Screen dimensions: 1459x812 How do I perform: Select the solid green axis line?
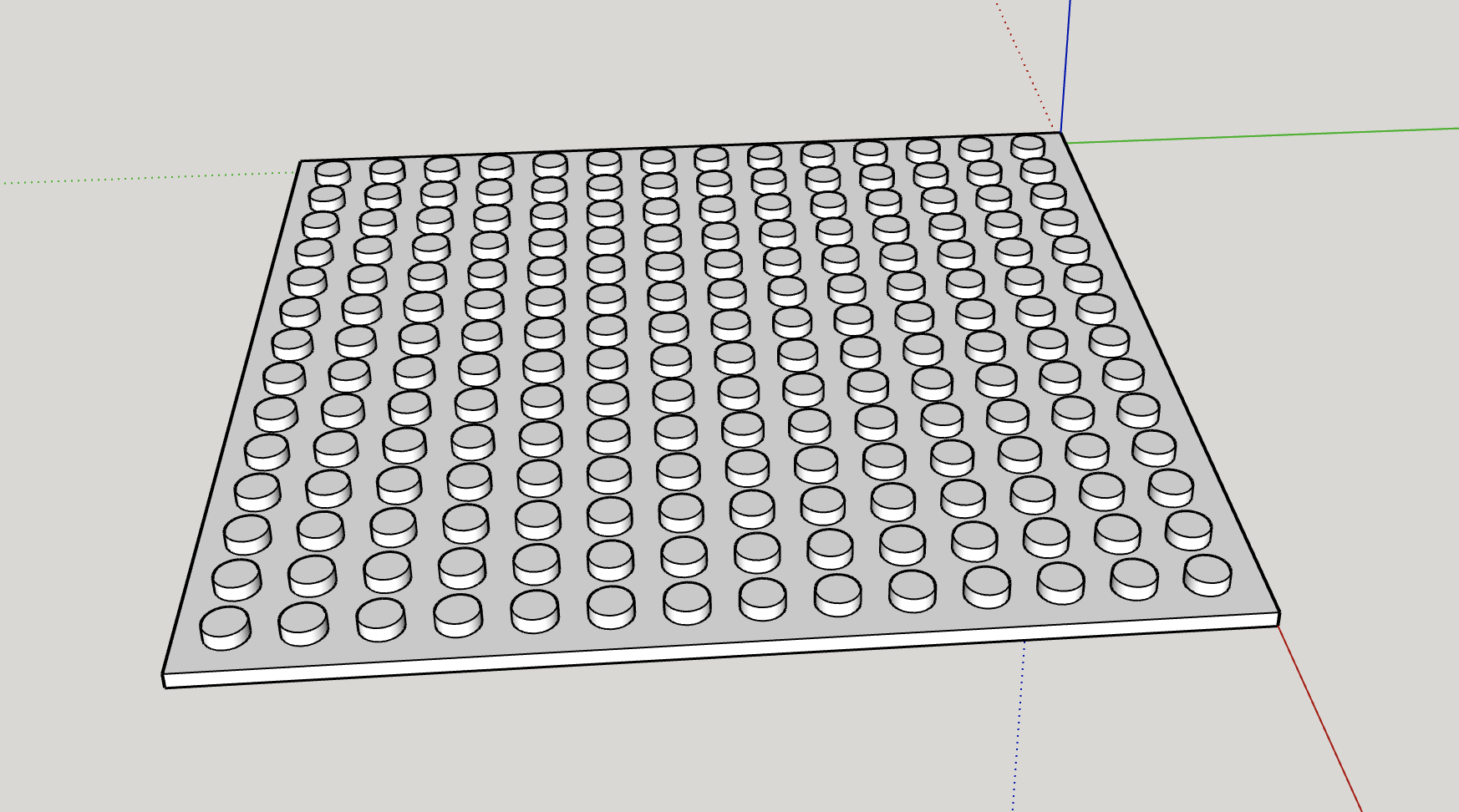1262,136
